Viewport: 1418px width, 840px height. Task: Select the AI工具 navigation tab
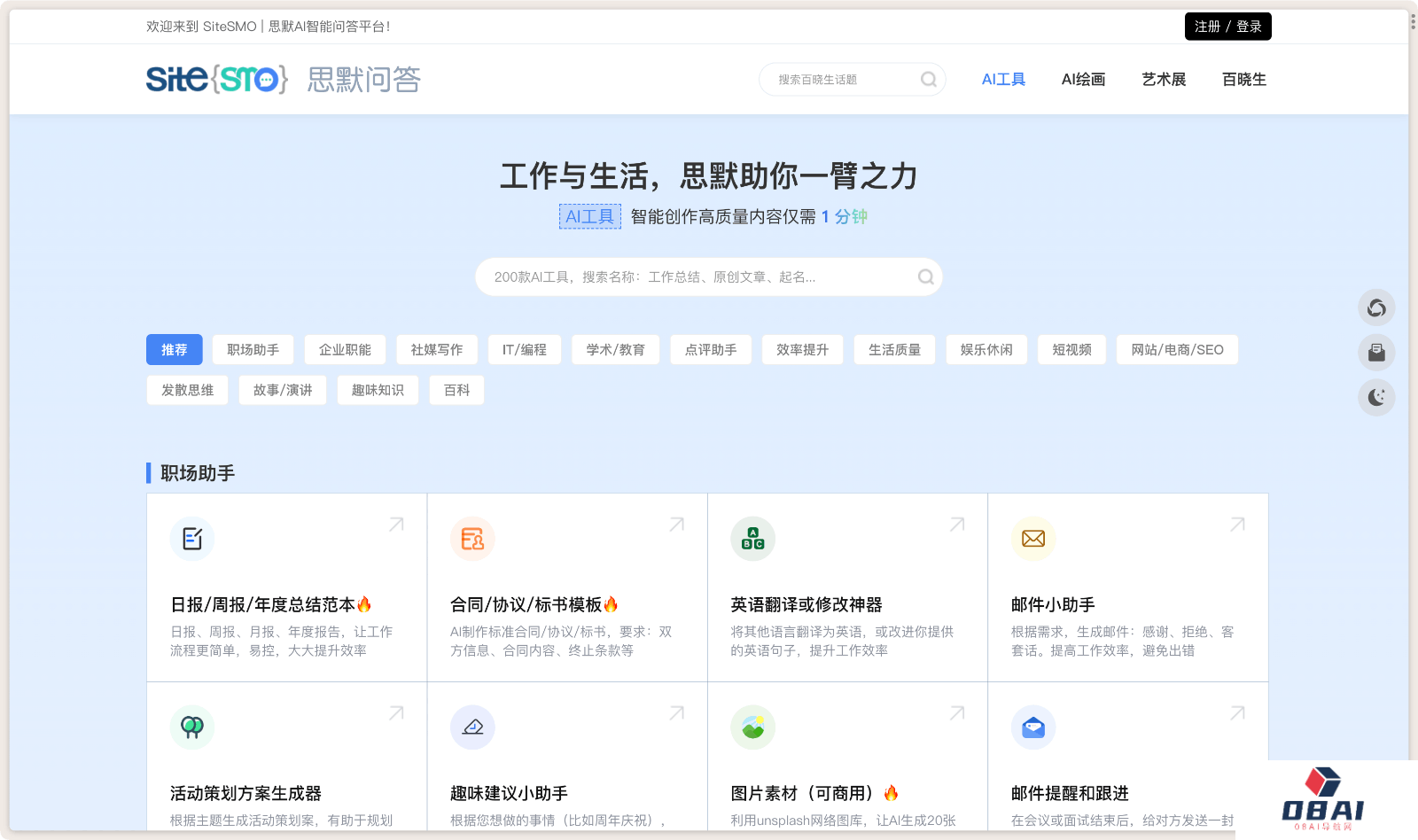(1002, 79)
